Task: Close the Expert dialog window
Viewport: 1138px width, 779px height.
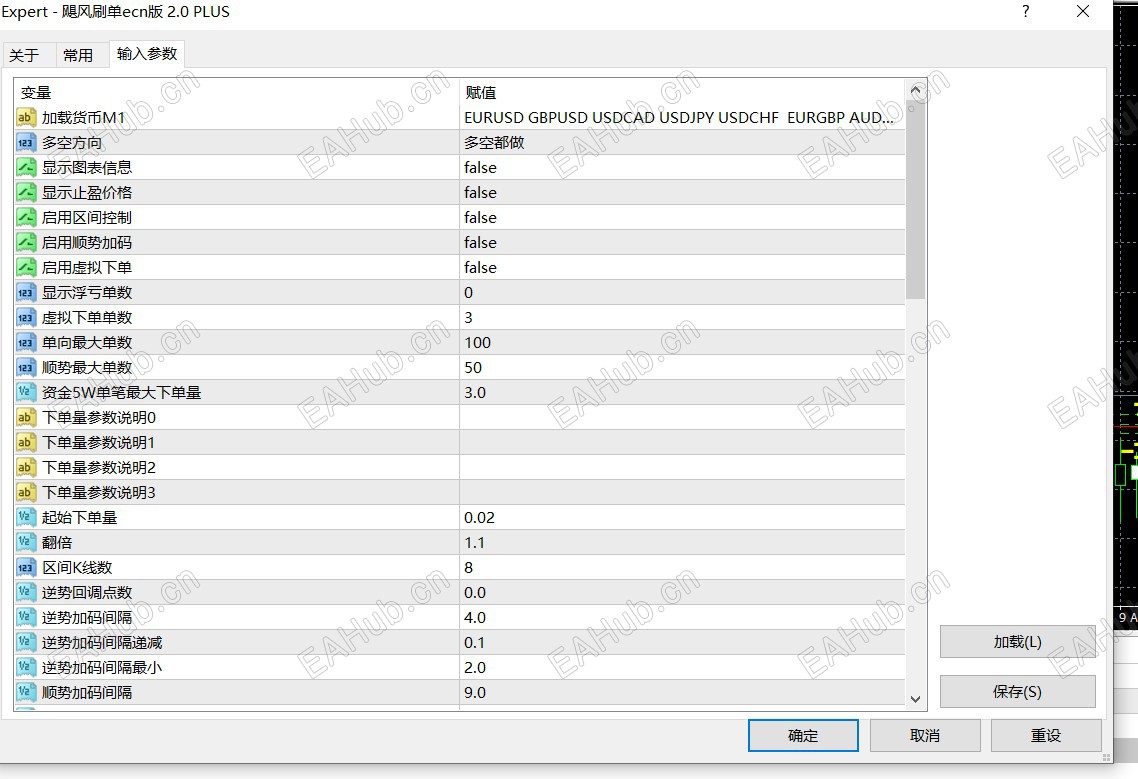Action: 1083,12
